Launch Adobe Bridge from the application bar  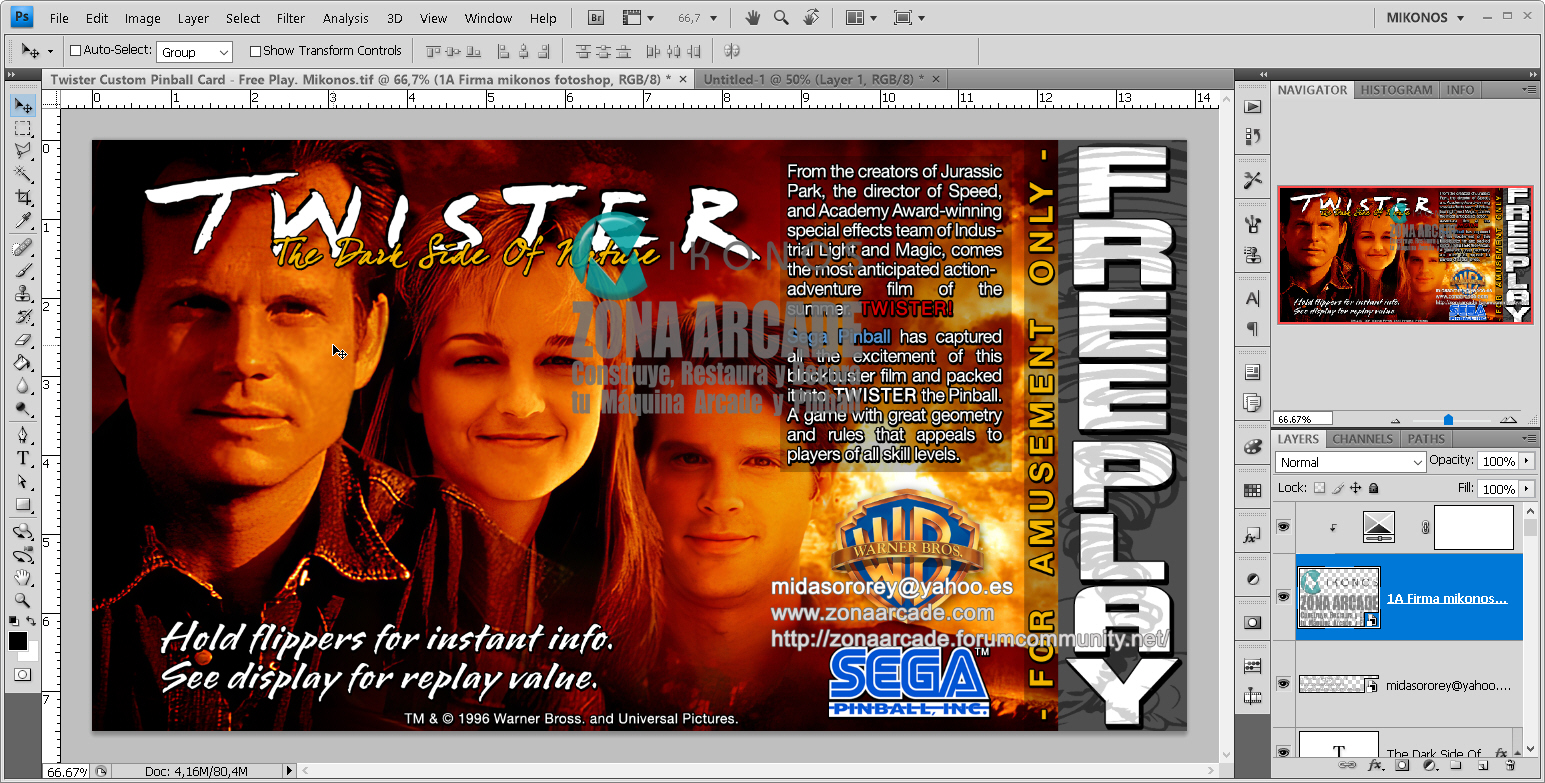pyautogui.click(x=595, y=18)
